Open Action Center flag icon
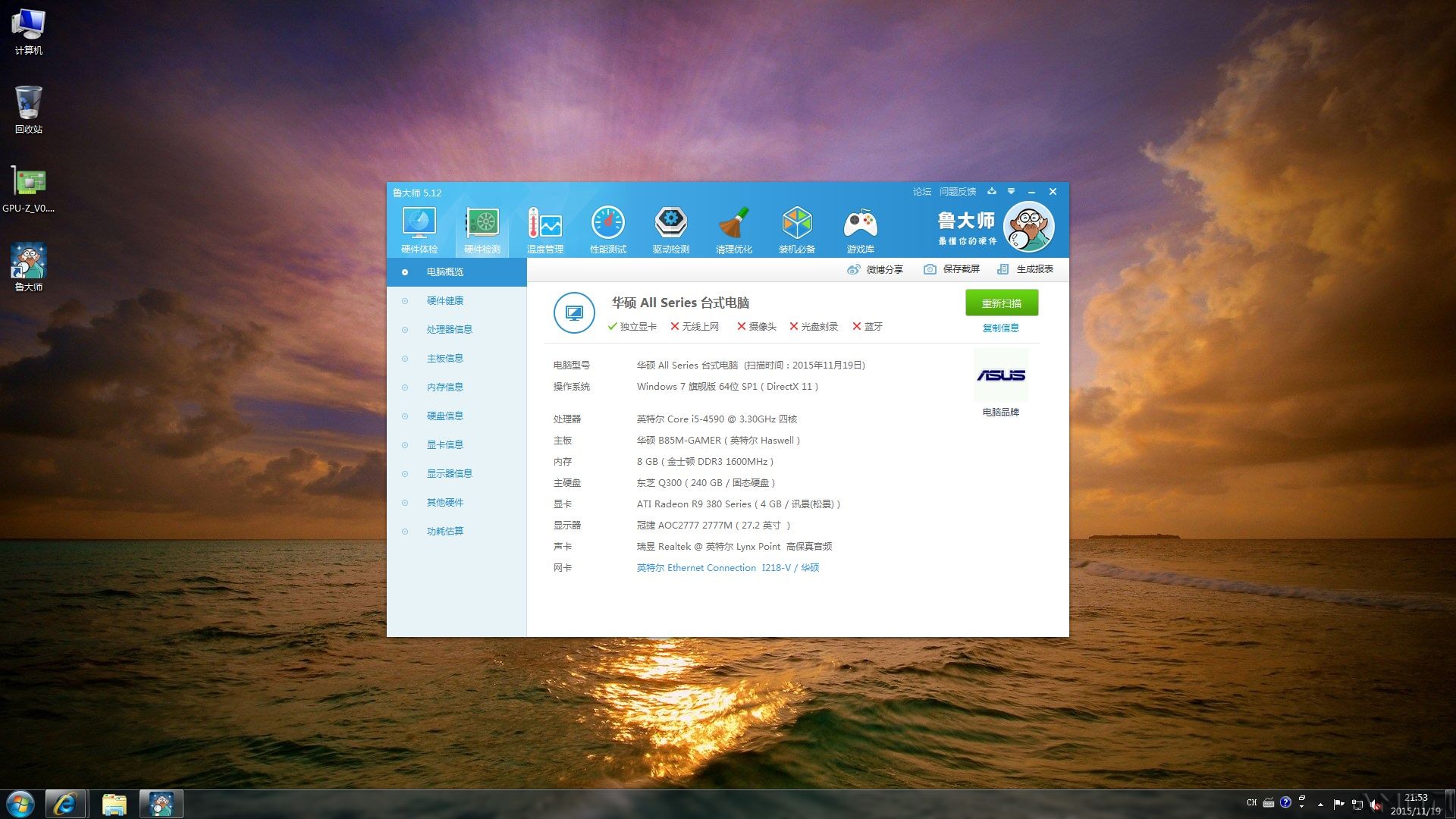This screenshot has width=1456, height=819. pyautogui.click(x=1338, y=804)
